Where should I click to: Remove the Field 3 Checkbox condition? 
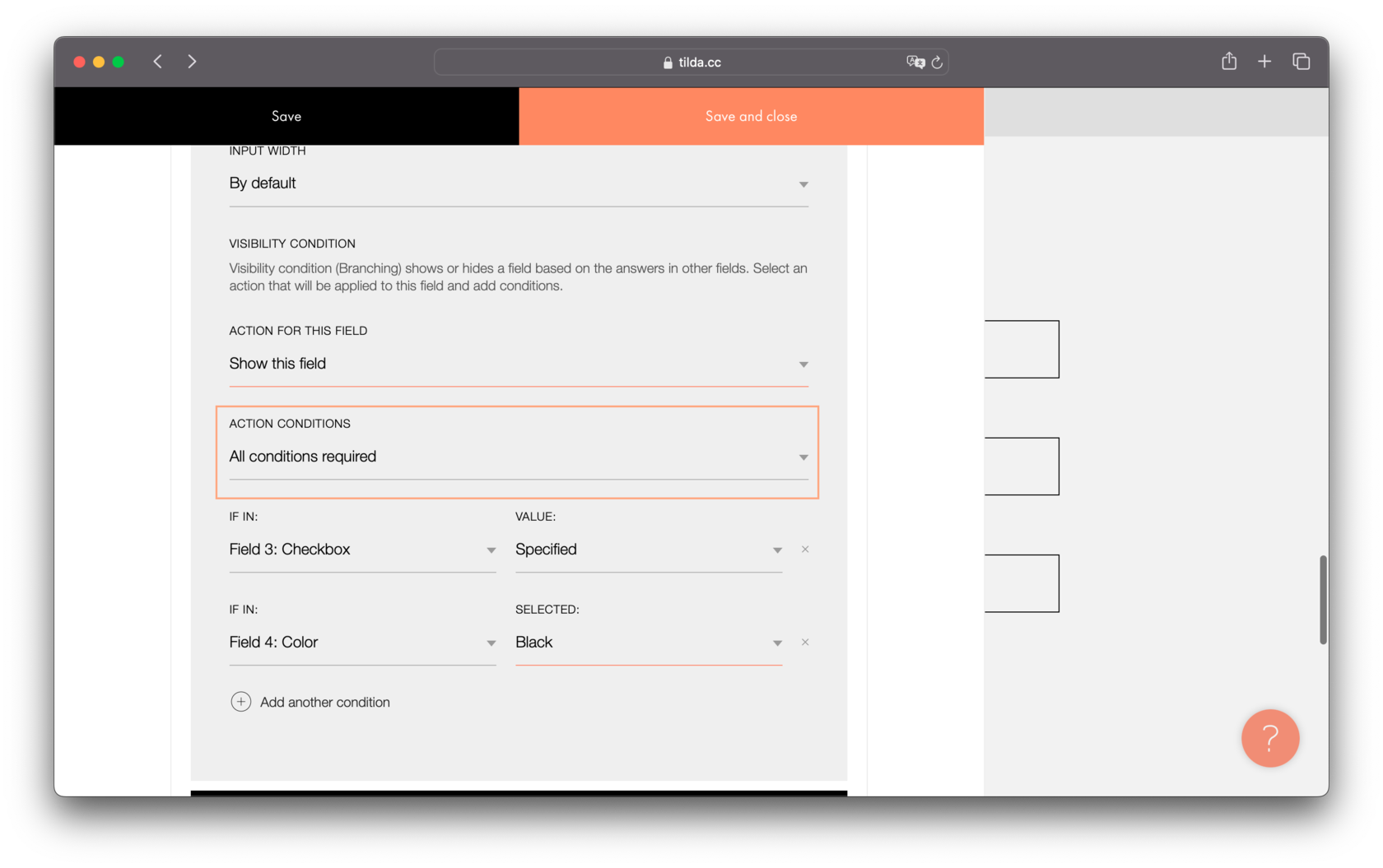pos(805,550)
